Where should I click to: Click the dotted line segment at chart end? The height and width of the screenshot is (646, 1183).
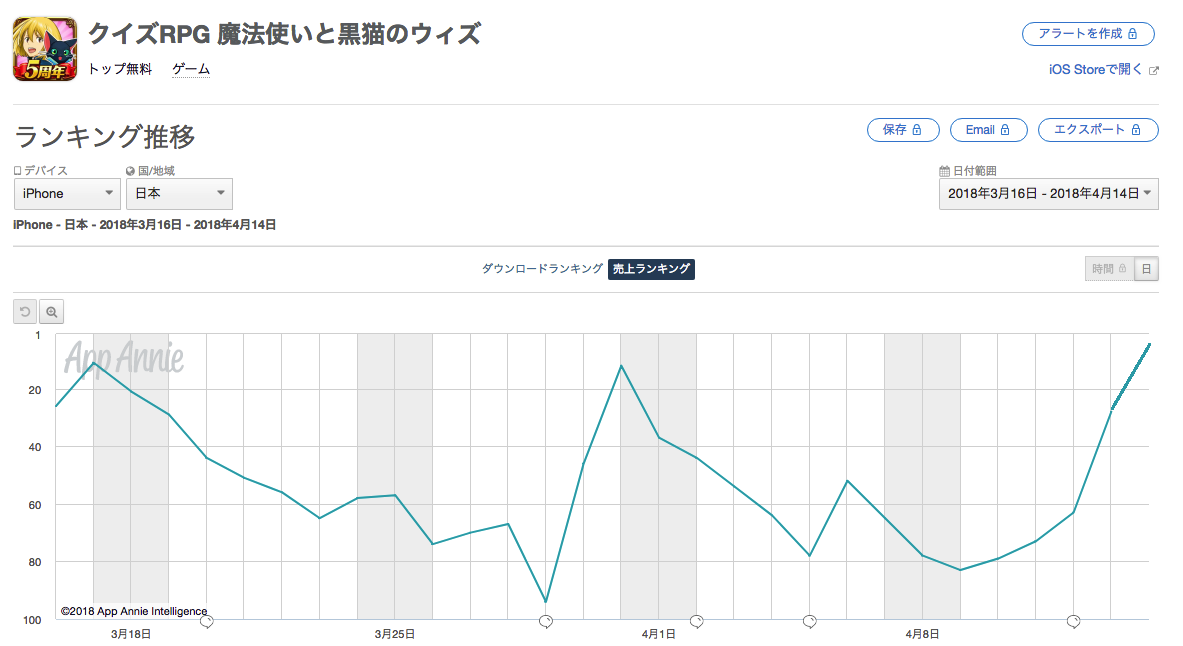[x=1130, y=377]
